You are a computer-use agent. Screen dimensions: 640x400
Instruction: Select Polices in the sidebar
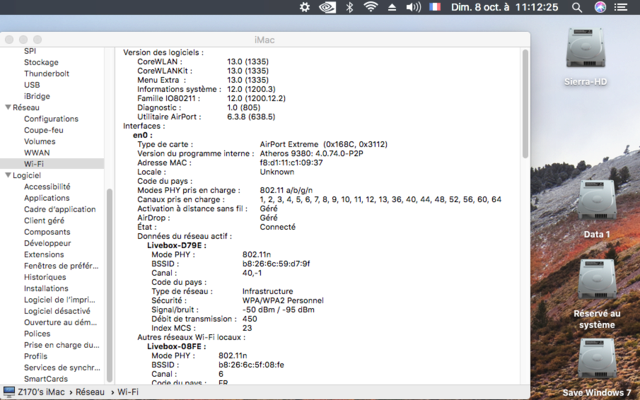[37, 333]
